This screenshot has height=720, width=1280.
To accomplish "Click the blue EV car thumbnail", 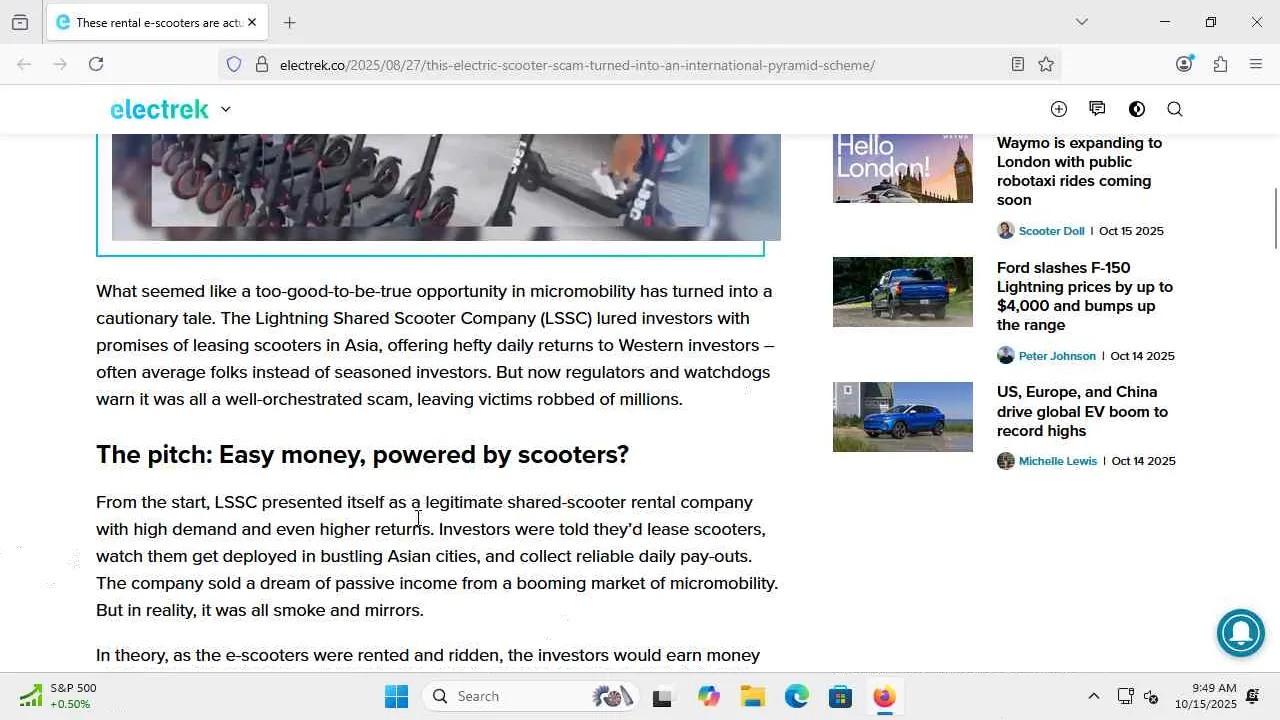I will pos(903,417).
